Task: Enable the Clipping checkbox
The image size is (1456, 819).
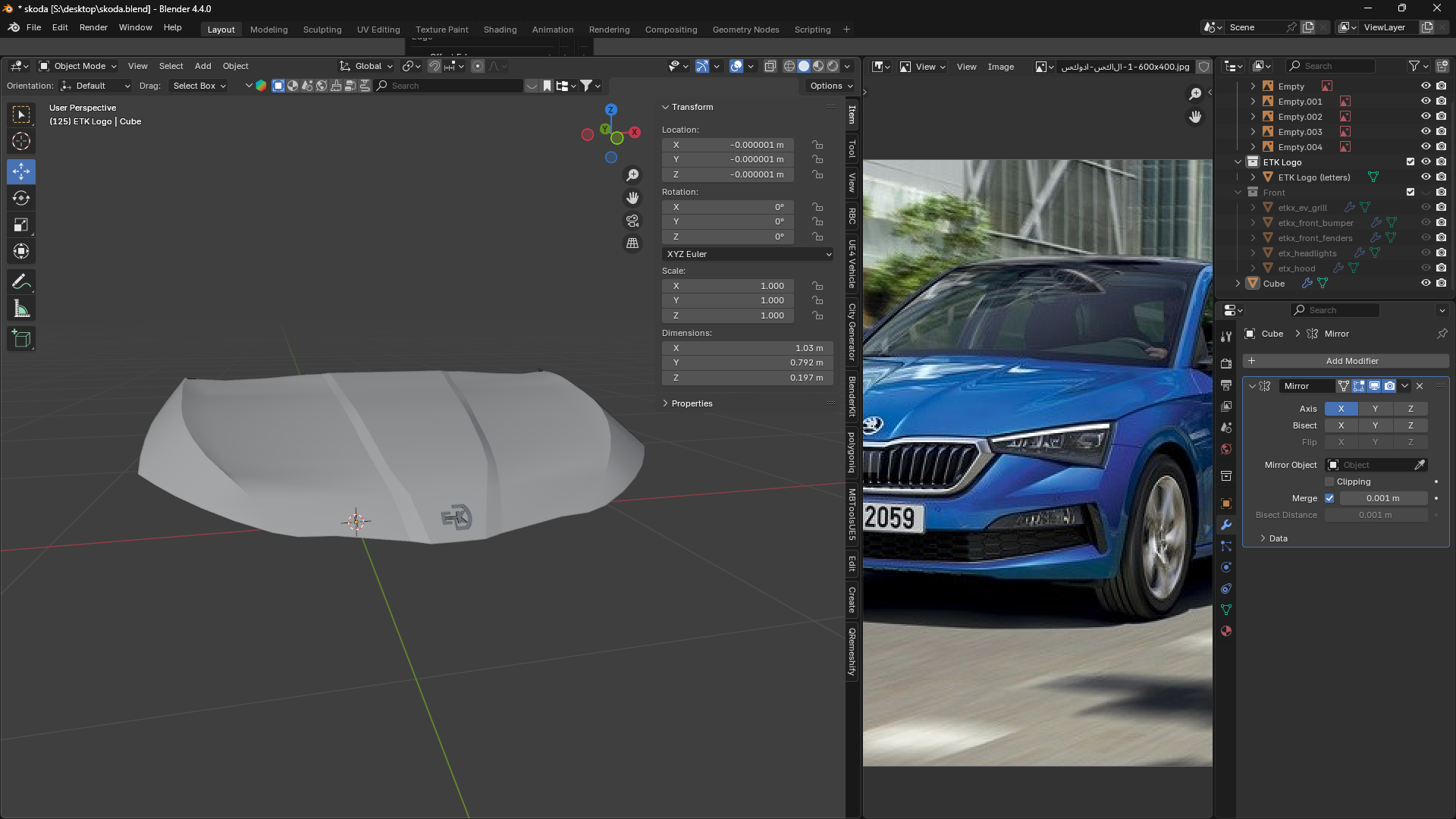Action: (x=1329, y=482)
